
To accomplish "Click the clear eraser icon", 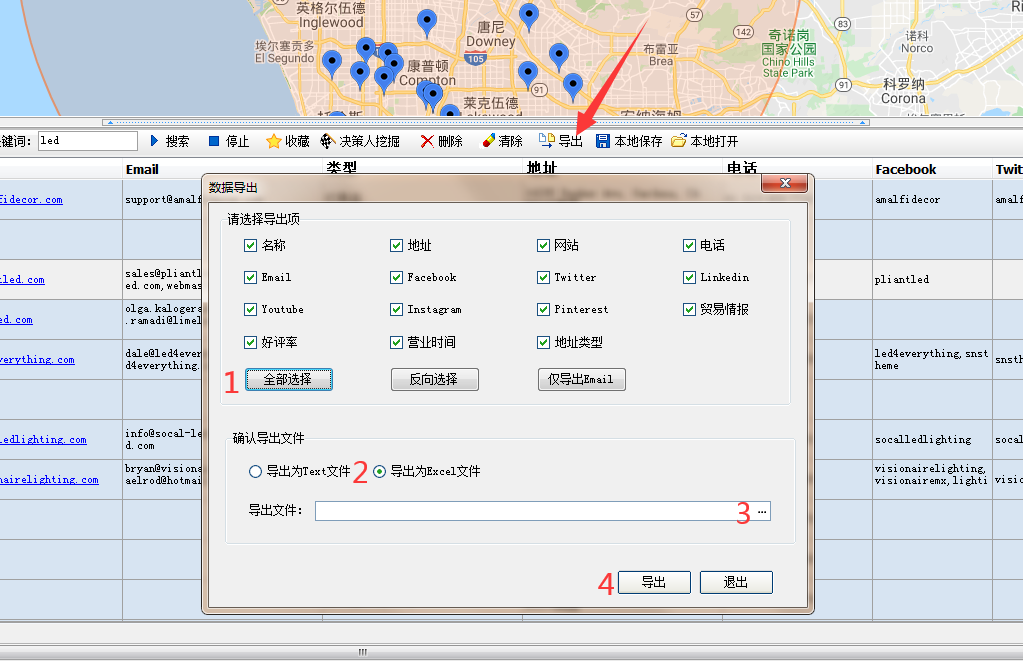I will click(488, 142).
